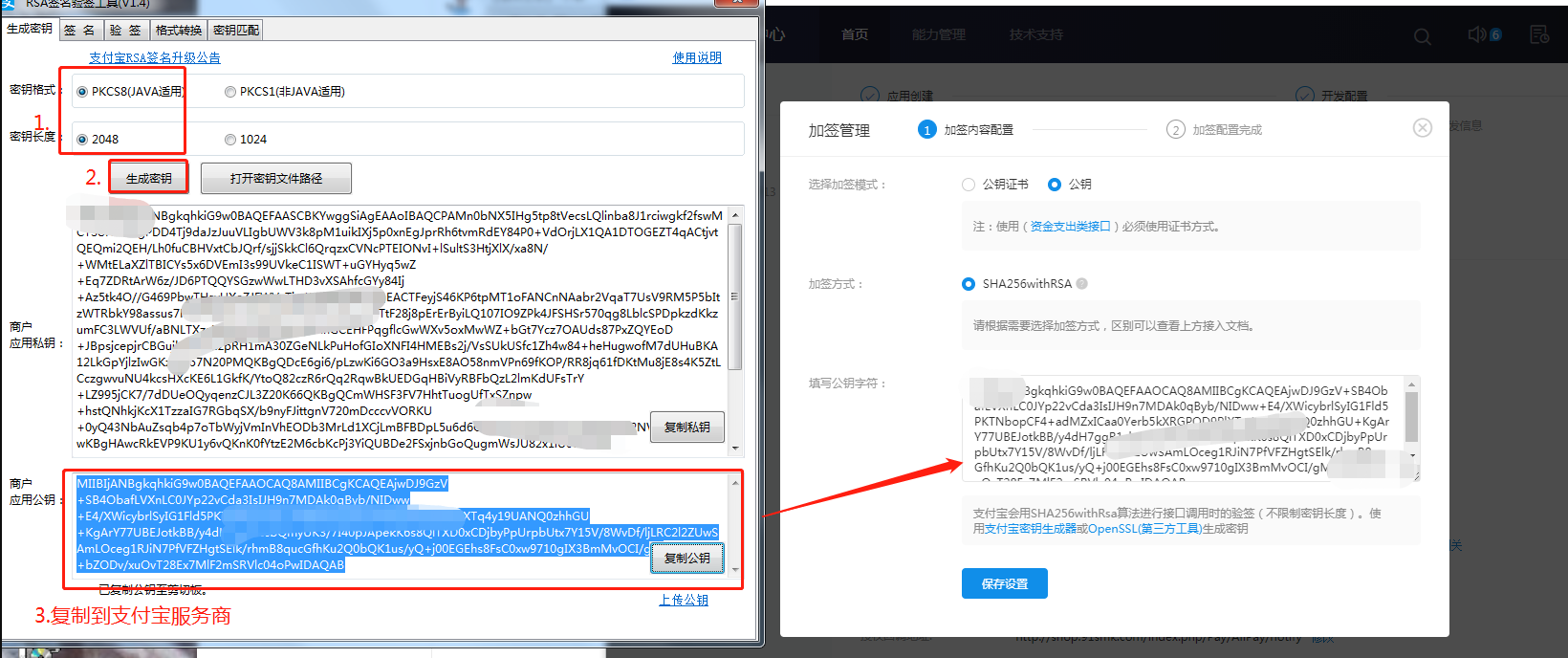The height and width of the screenshot is (658, 1568).
Task: Click the 应用创建 step checkmark
Action: point(870,96)
